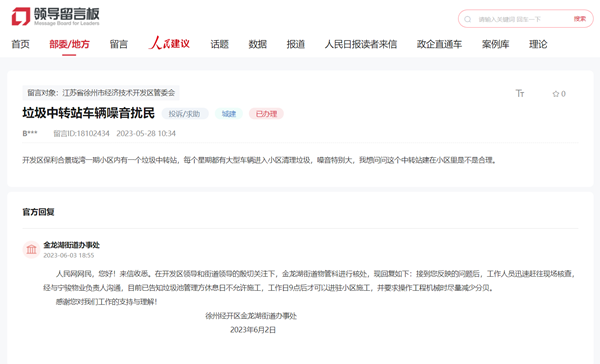Click the complaint message body text

click(260, 160)
